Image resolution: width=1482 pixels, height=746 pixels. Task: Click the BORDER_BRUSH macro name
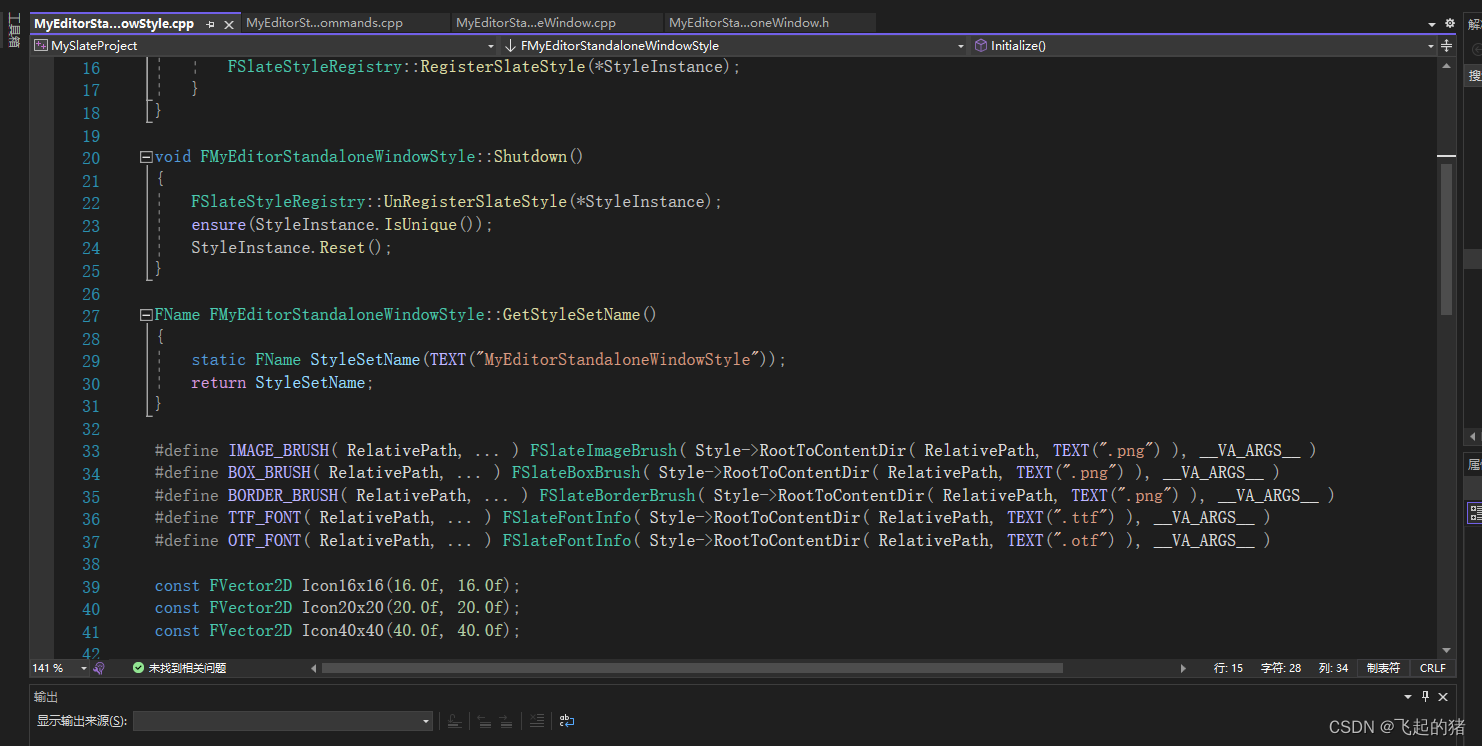pyautogui.click(x=283, y=496)
